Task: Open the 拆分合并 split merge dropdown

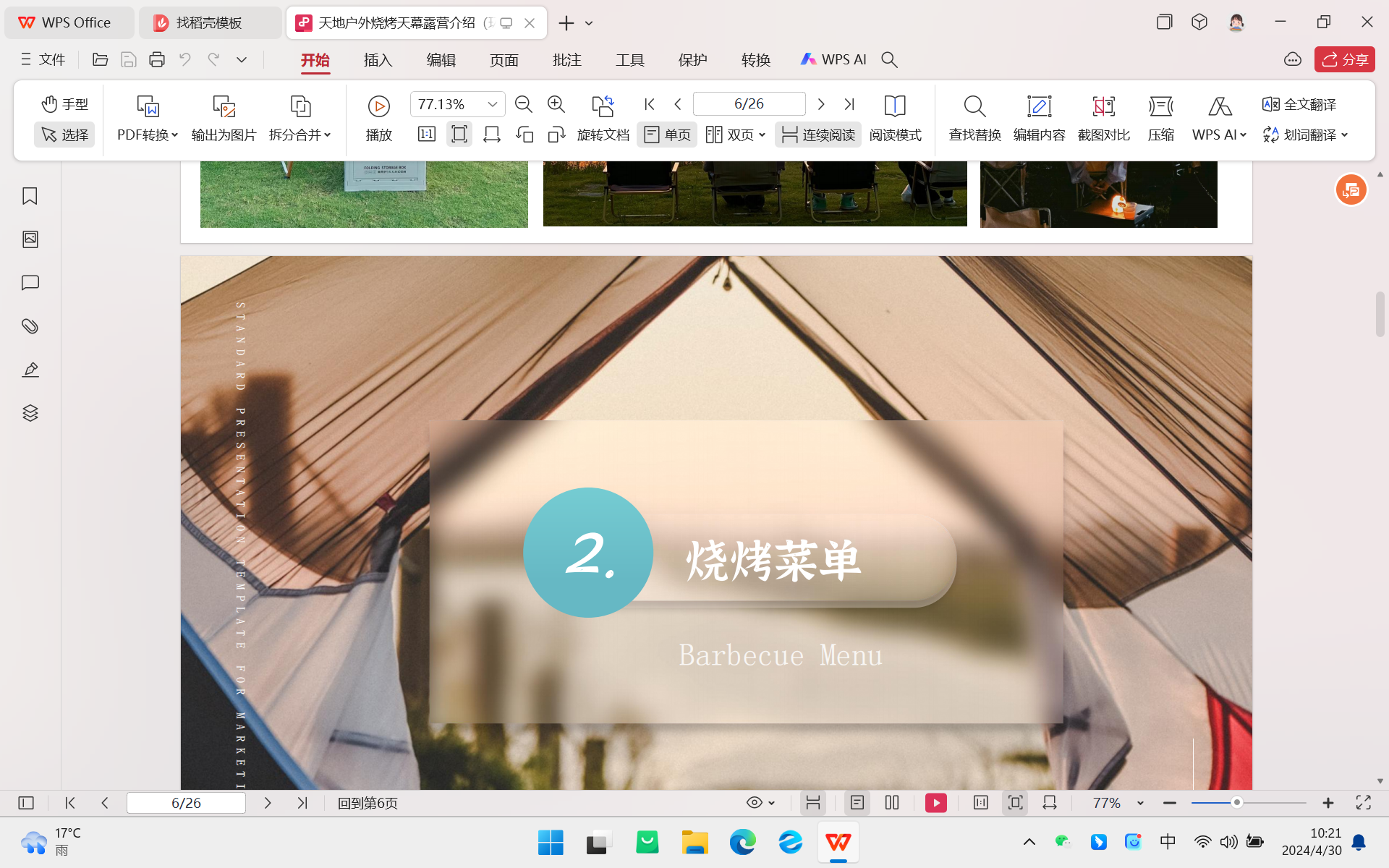Action: (x=300, y=135)
